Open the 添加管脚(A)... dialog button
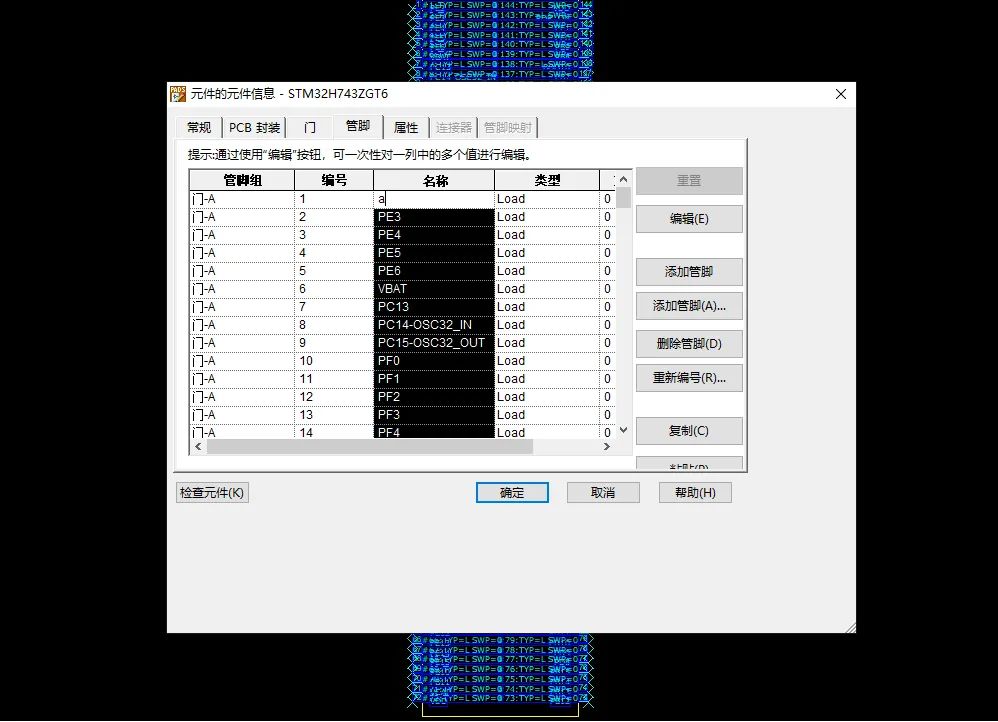 click(689, 306)
